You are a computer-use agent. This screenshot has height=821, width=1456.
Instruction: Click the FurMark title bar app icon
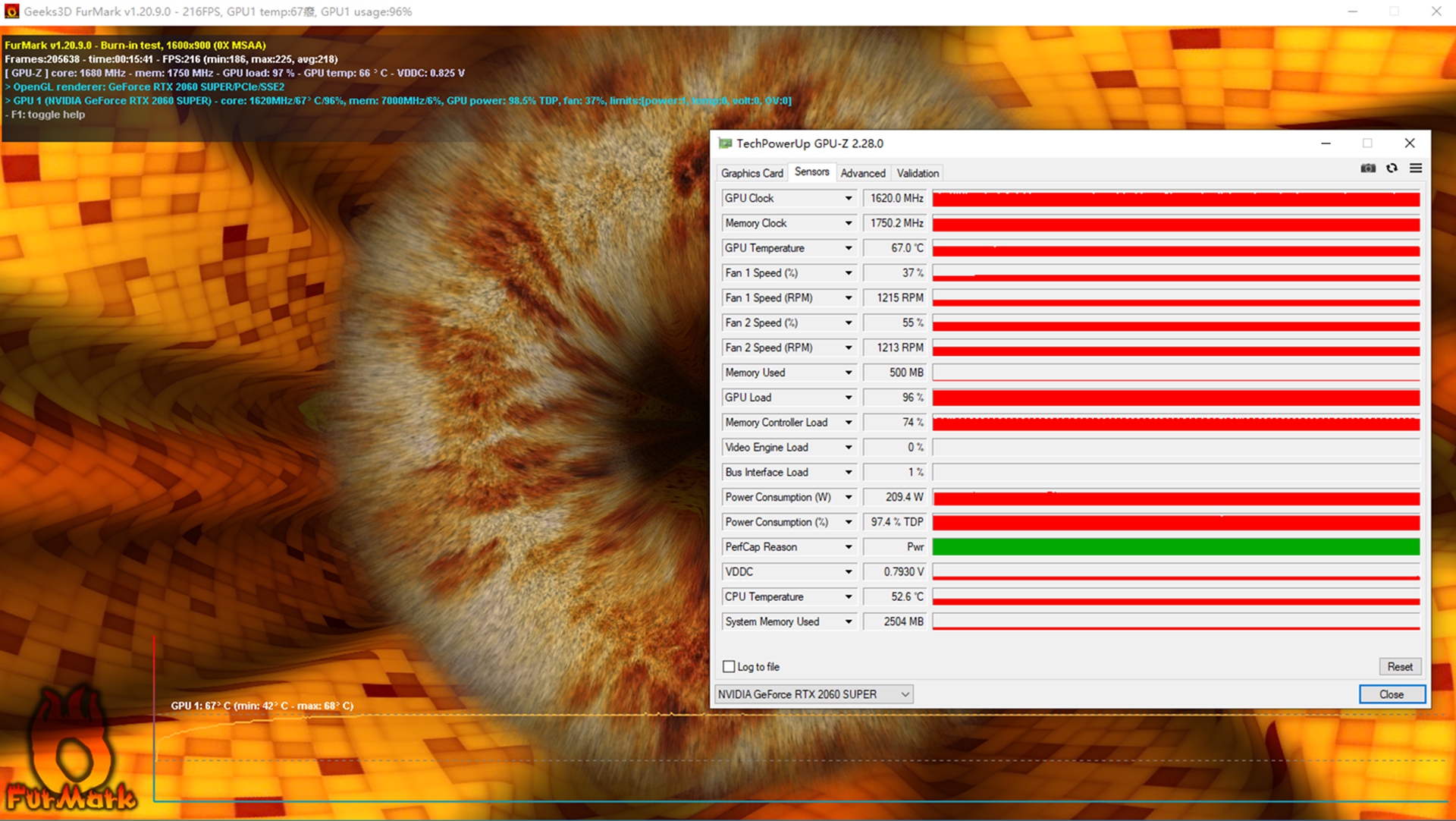(11, 11)
